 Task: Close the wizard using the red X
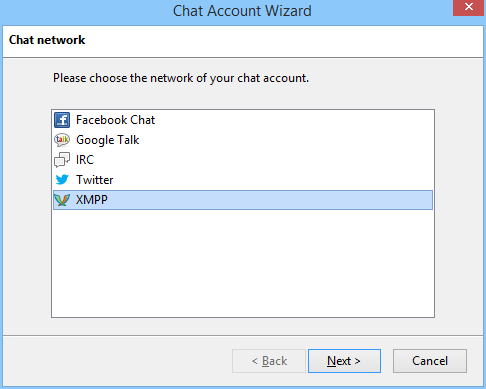(x=468, y=8)
